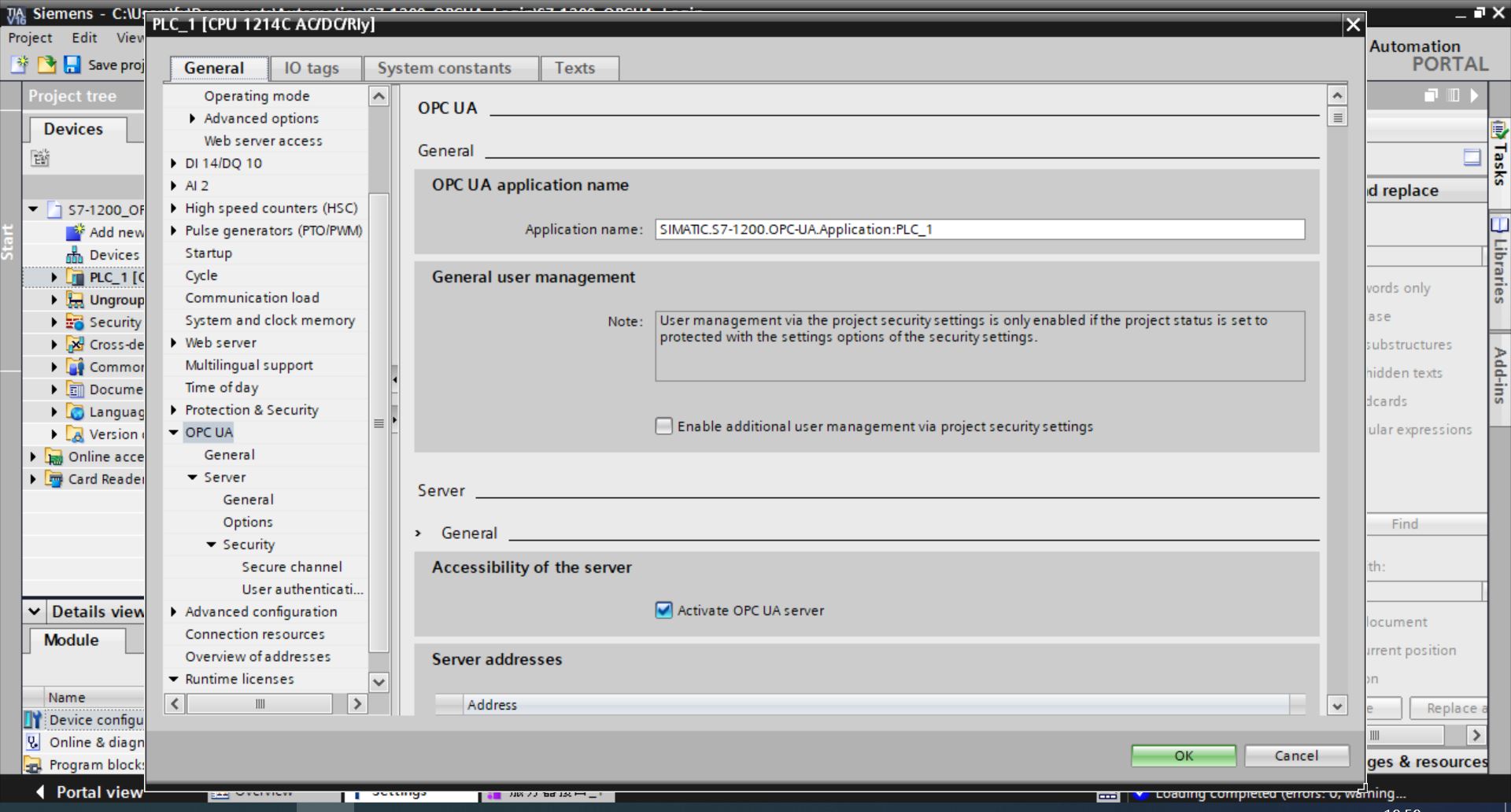Click the Card Reader icon in tree
Image resolution: width=1511 pixels, height=812 pixels.
point(54,479)
